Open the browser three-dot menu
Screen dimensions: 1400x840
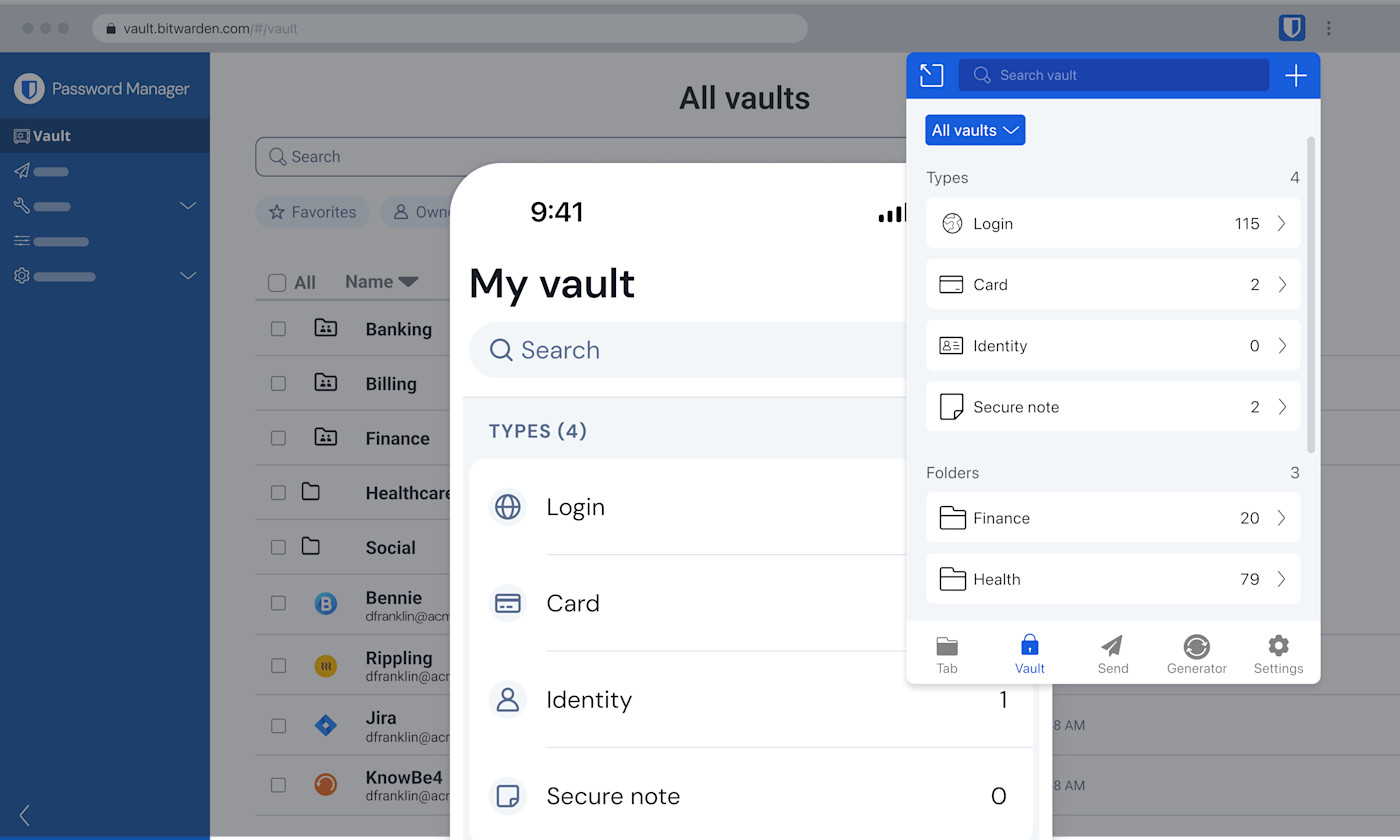click(x=1328, y=28)
